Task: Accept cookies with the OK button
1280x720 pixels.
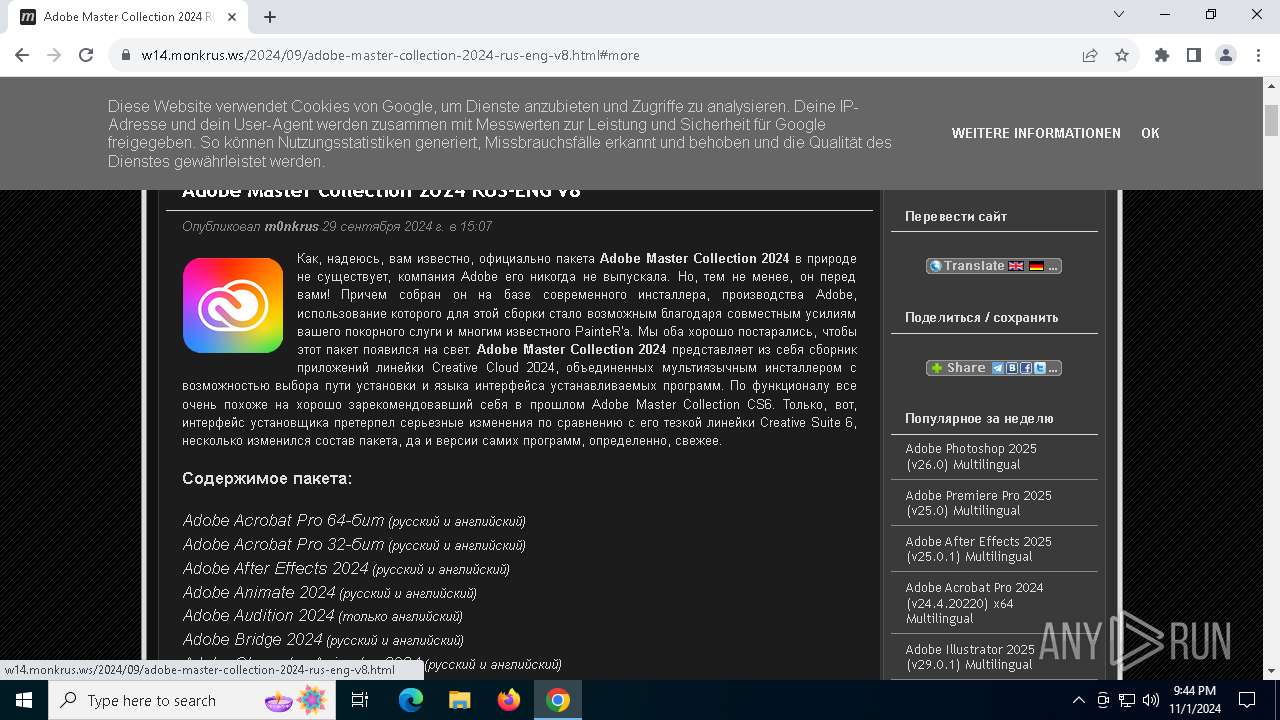Action: pyautogui.click(x=1150, y=133)
